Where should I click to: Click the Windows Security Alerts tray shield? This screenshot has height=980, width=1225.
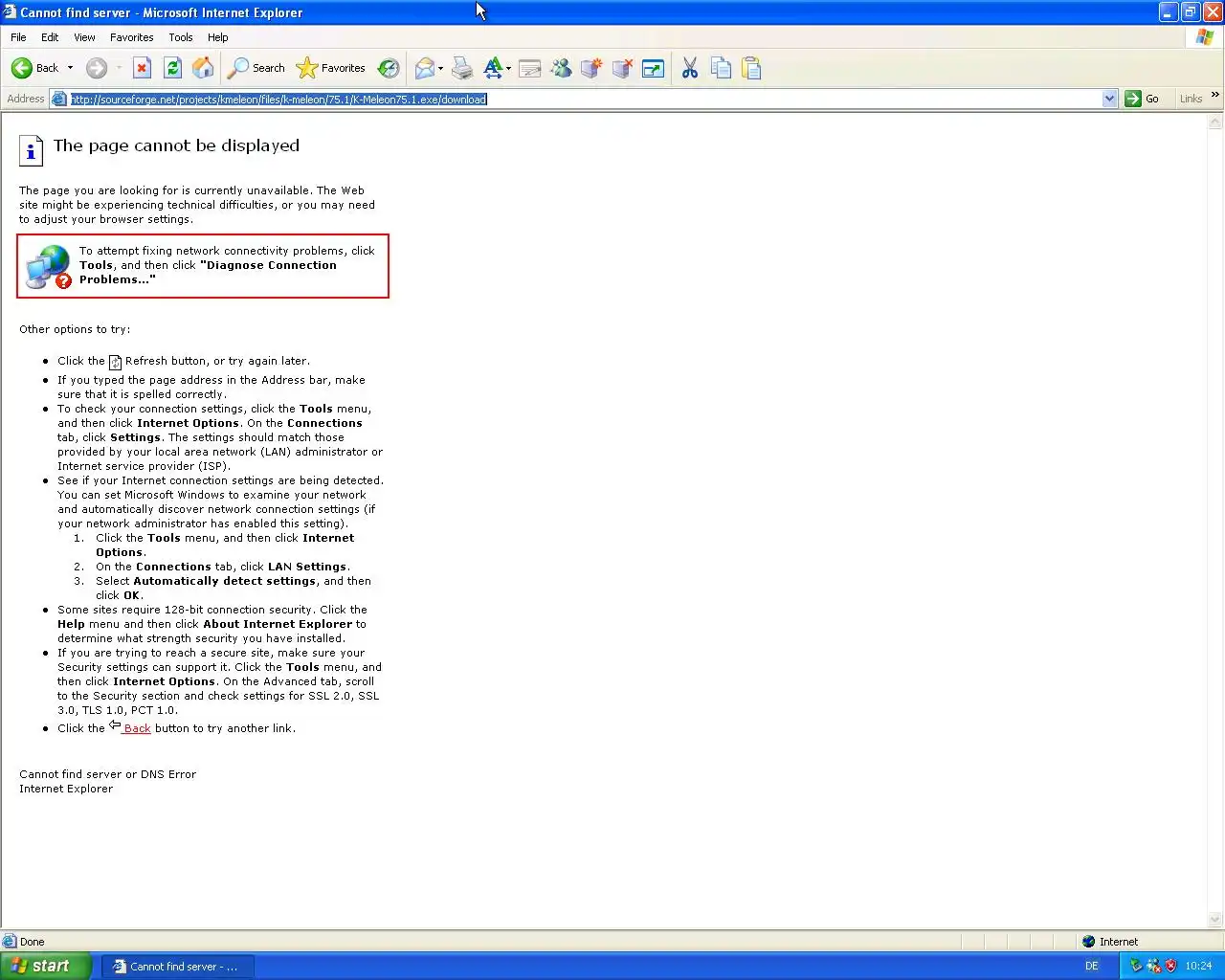coord(1170,966)
